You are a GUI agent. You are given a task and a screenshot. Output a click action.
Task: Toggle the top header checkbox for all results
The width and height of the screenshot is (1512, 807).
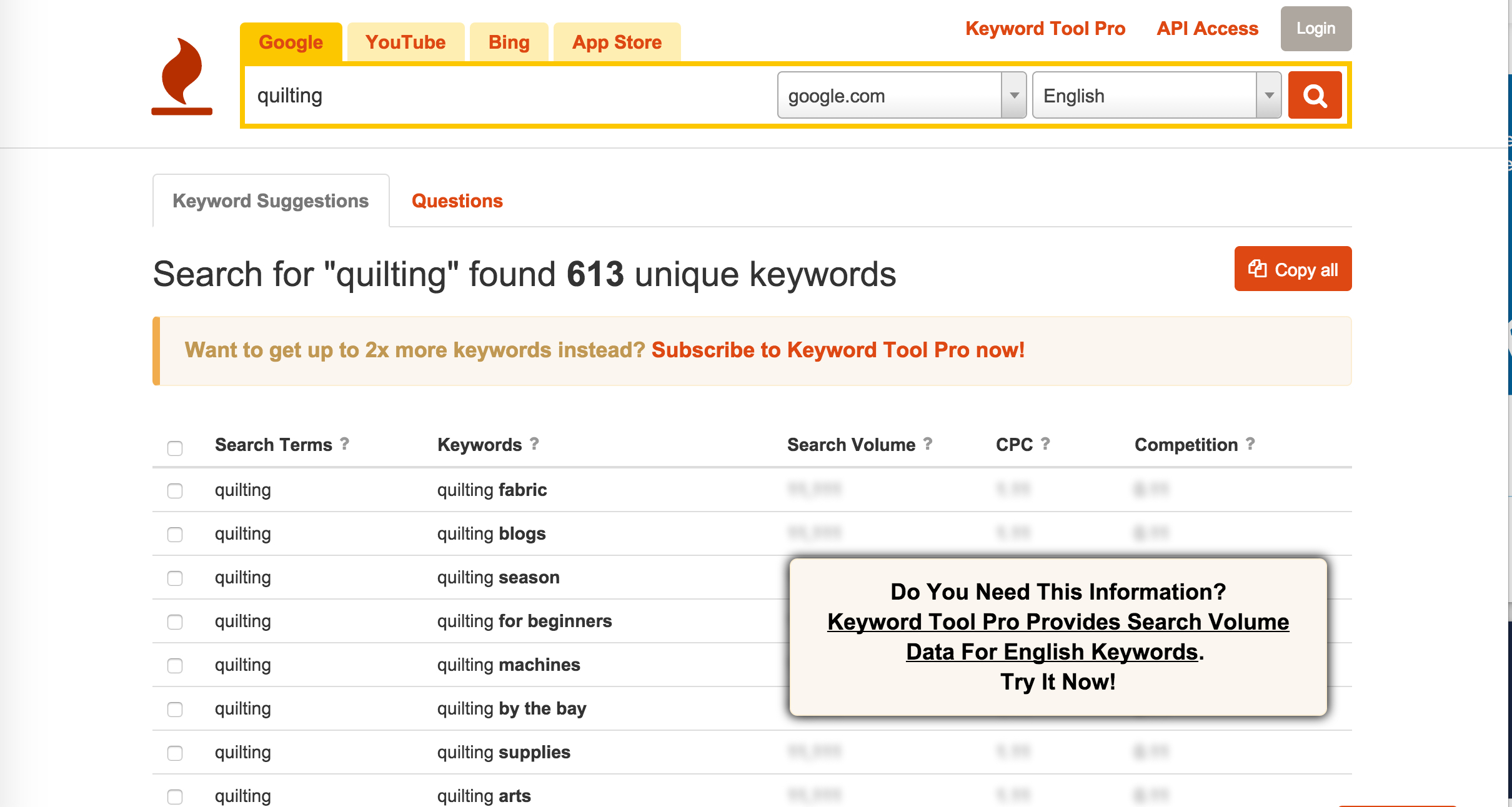(175, 446)
